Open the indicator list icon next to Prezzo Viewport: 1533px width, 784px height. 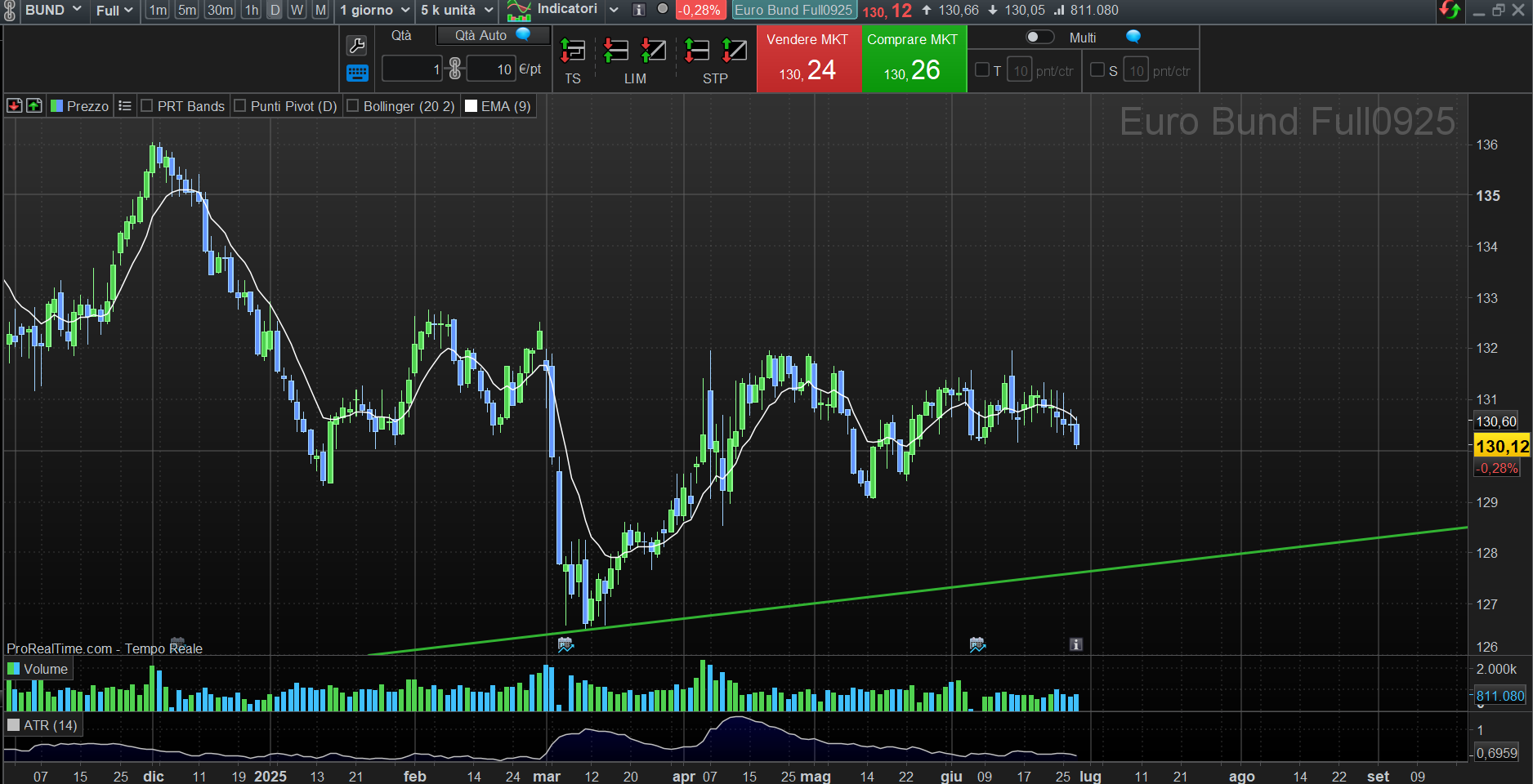coord(124,105)
